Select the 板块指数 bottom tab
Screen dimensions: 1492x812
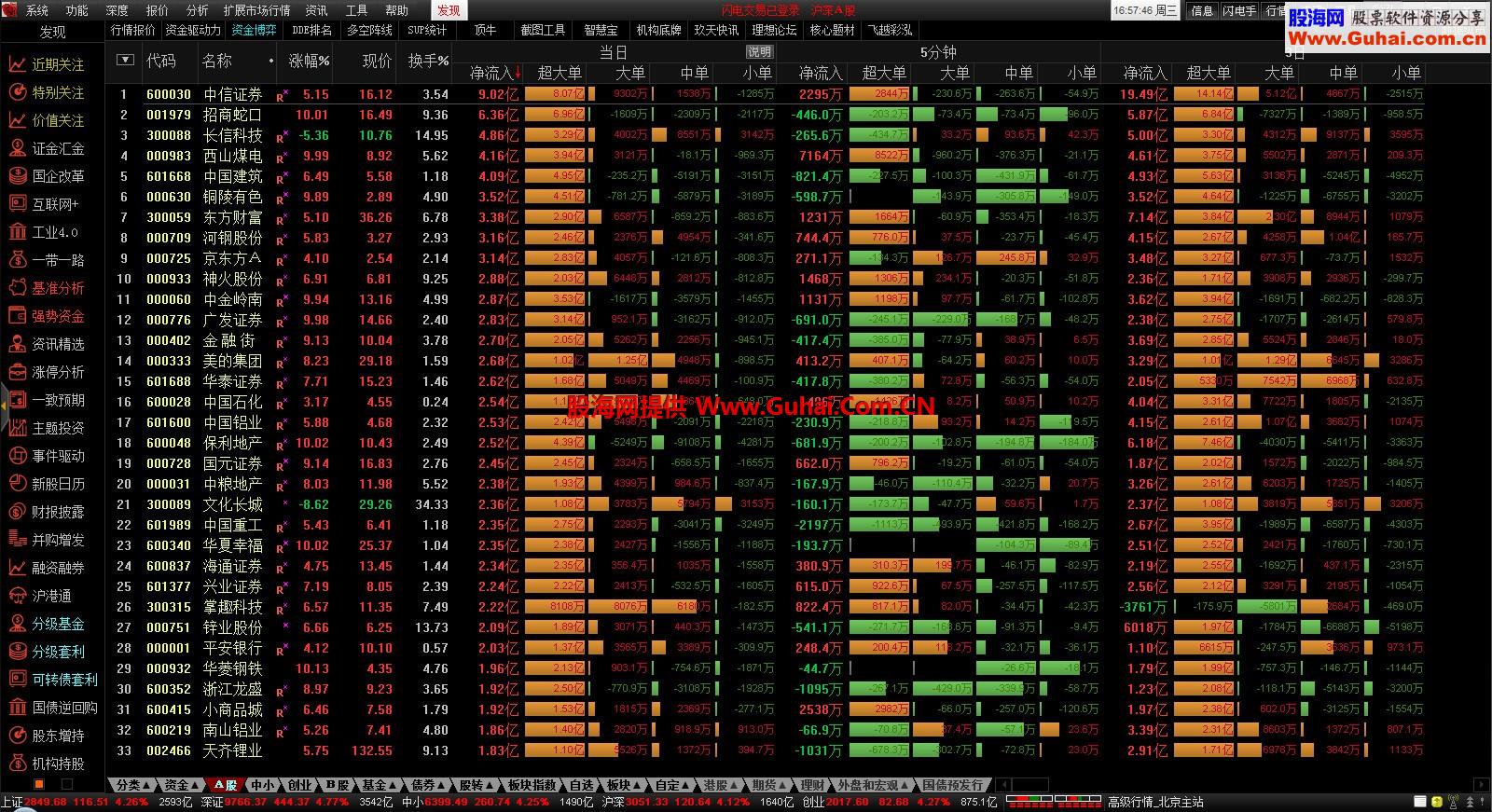532,786
